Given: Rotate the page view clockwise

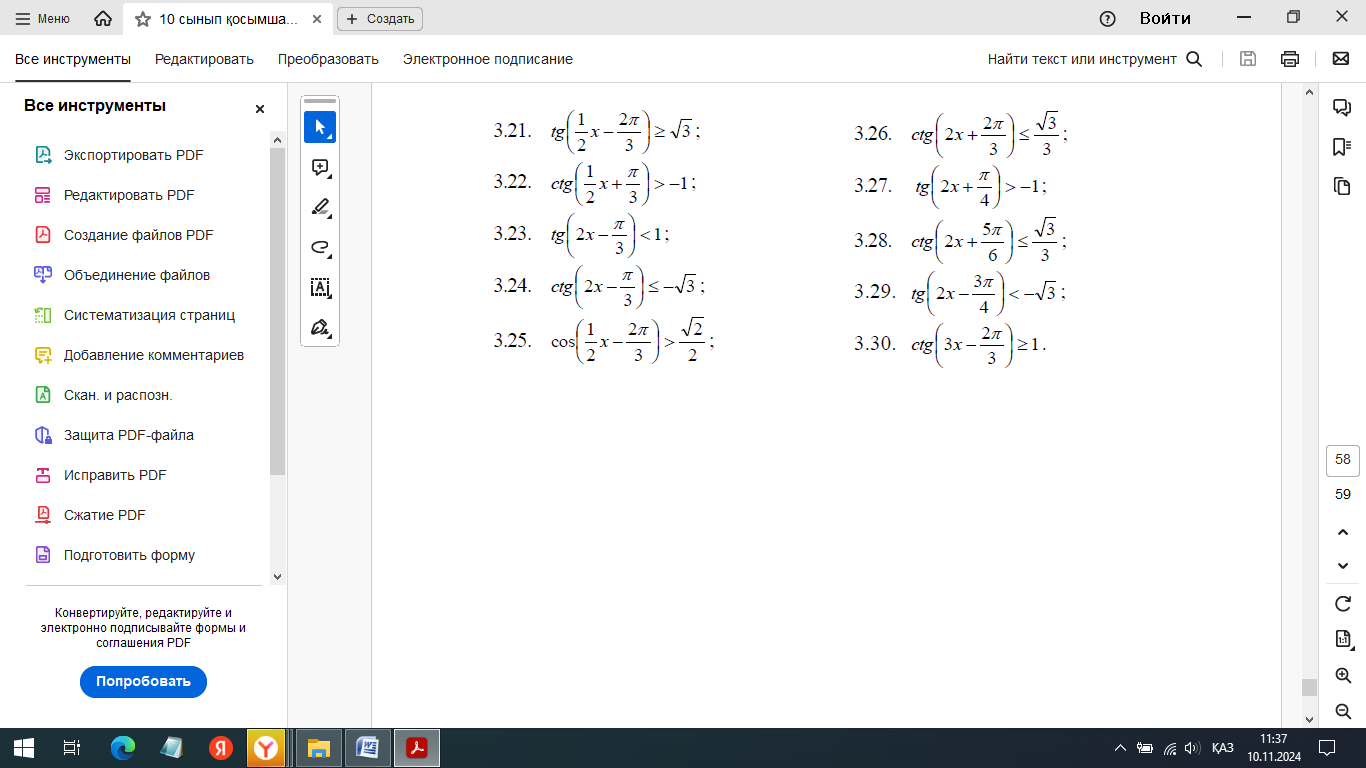Looking at the screenshot, I should (x=1343, y=604).
